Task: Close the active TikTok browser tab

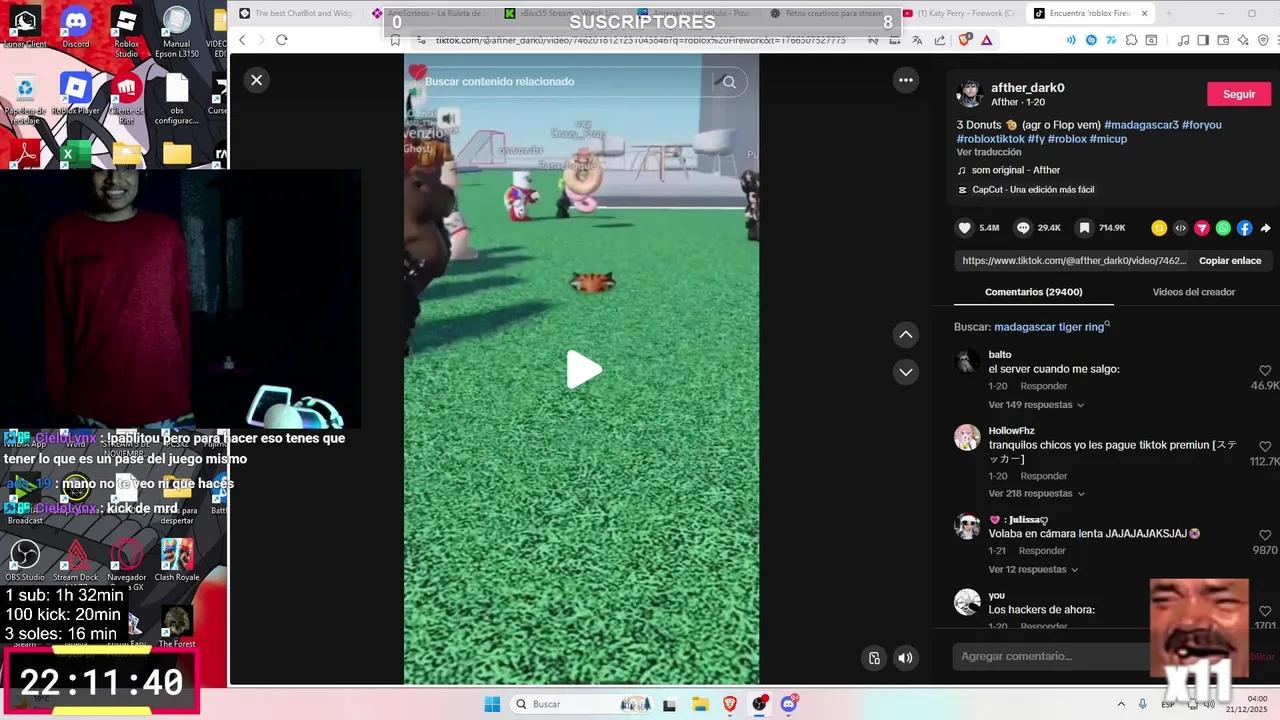Action: click(x=1144, y=14)
